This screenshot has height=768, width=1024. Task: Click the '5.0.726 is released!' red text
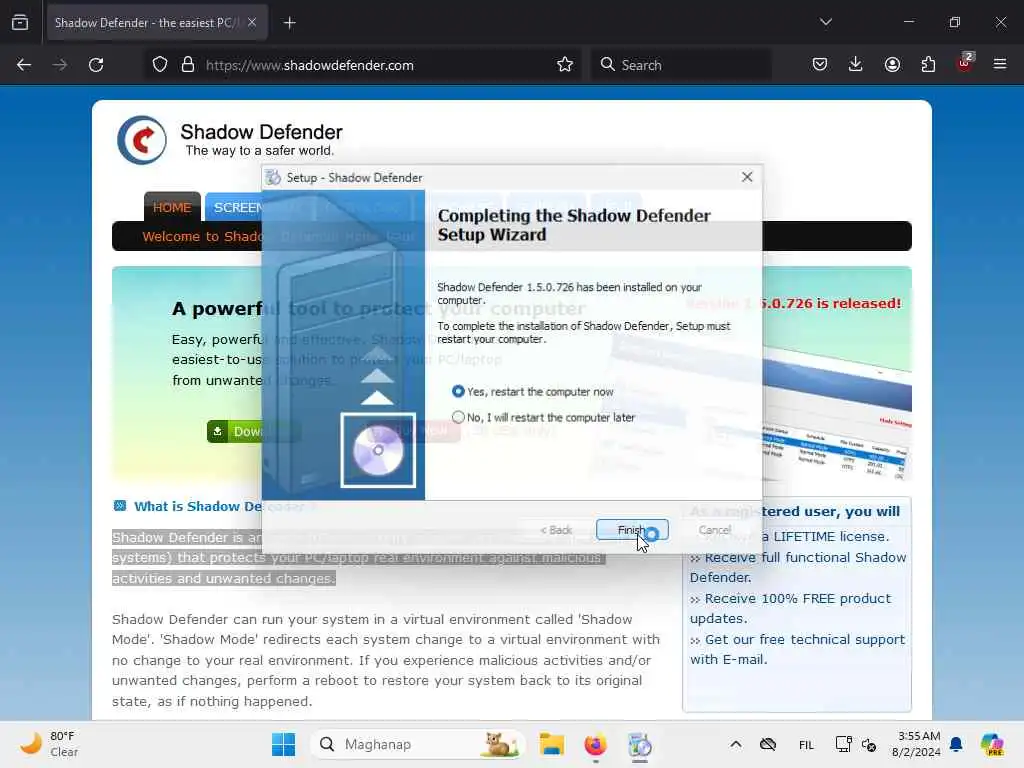[832, 303]
